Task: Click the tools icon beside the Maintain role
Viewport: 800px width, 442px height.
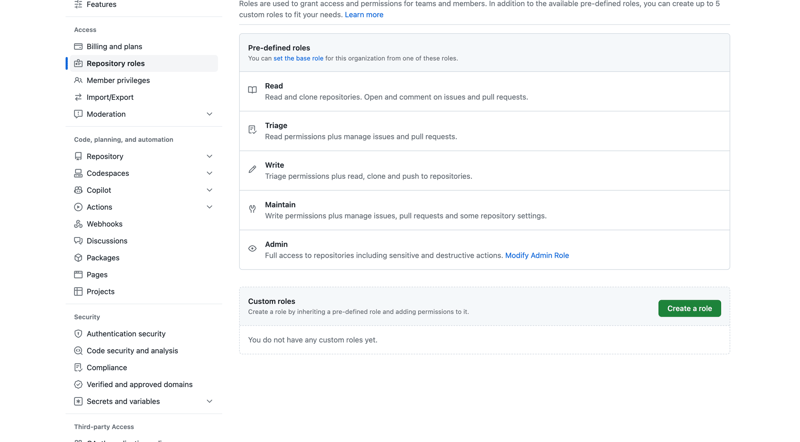Action: coord(252,209)
